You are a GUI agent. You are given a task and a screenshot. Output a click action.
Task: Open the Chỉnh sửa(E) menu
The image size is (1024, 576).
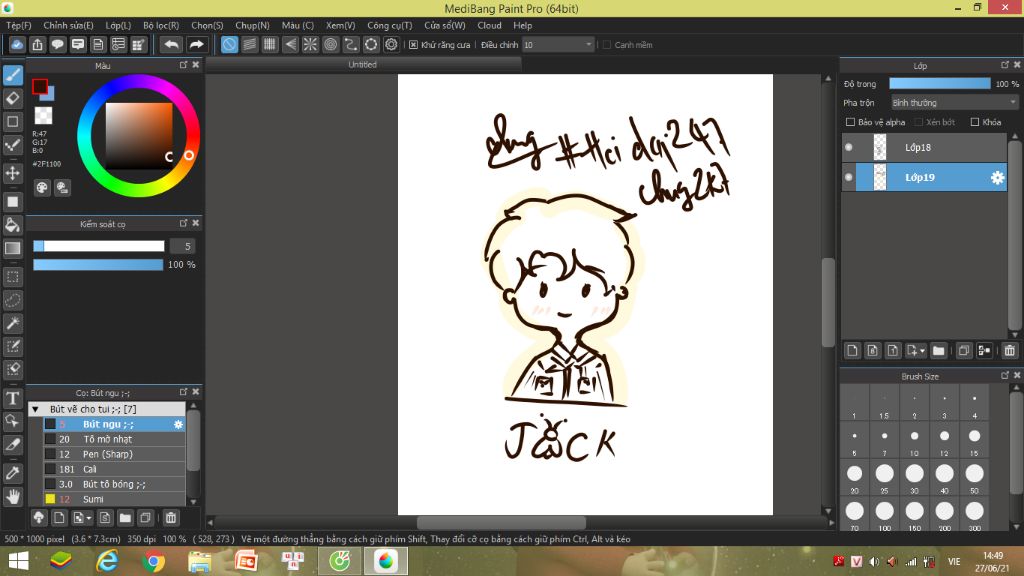[69, 25]
